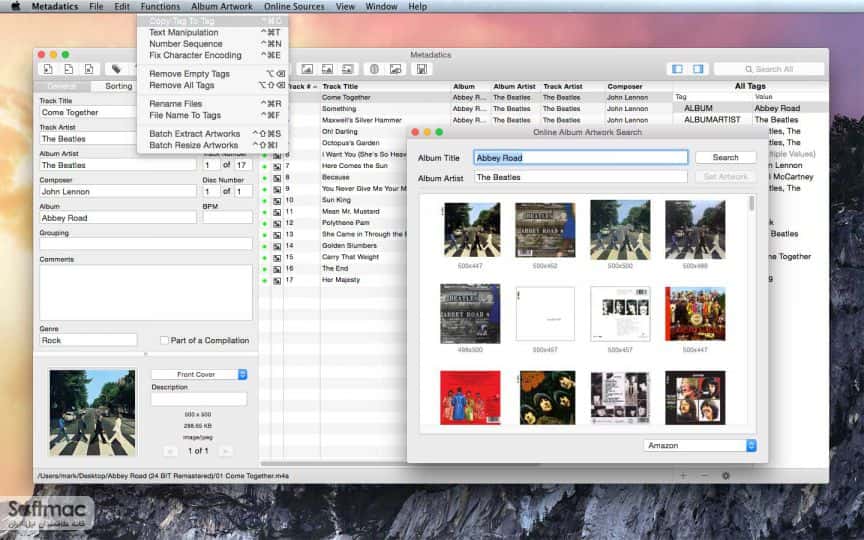Click the Track Title column header
Viewport: 864px width, 540px height.
pyautogui.click(x=340, y=87)
